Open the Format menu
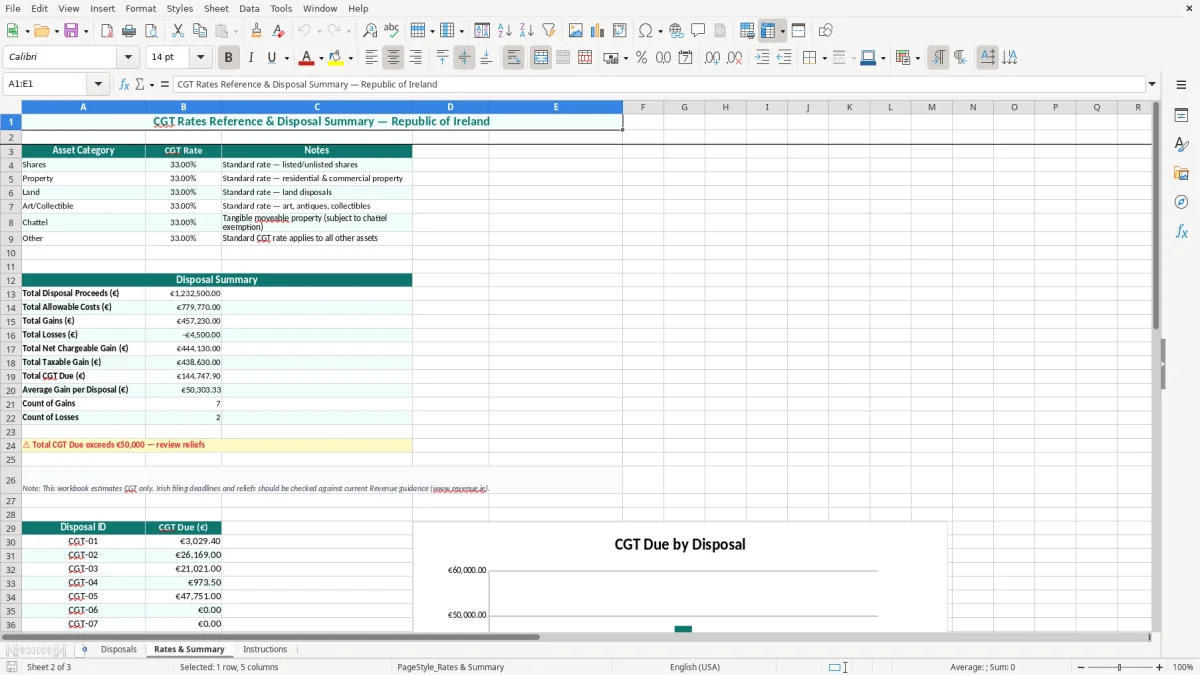The image size is (1200, 675). [x=141, y=8]
